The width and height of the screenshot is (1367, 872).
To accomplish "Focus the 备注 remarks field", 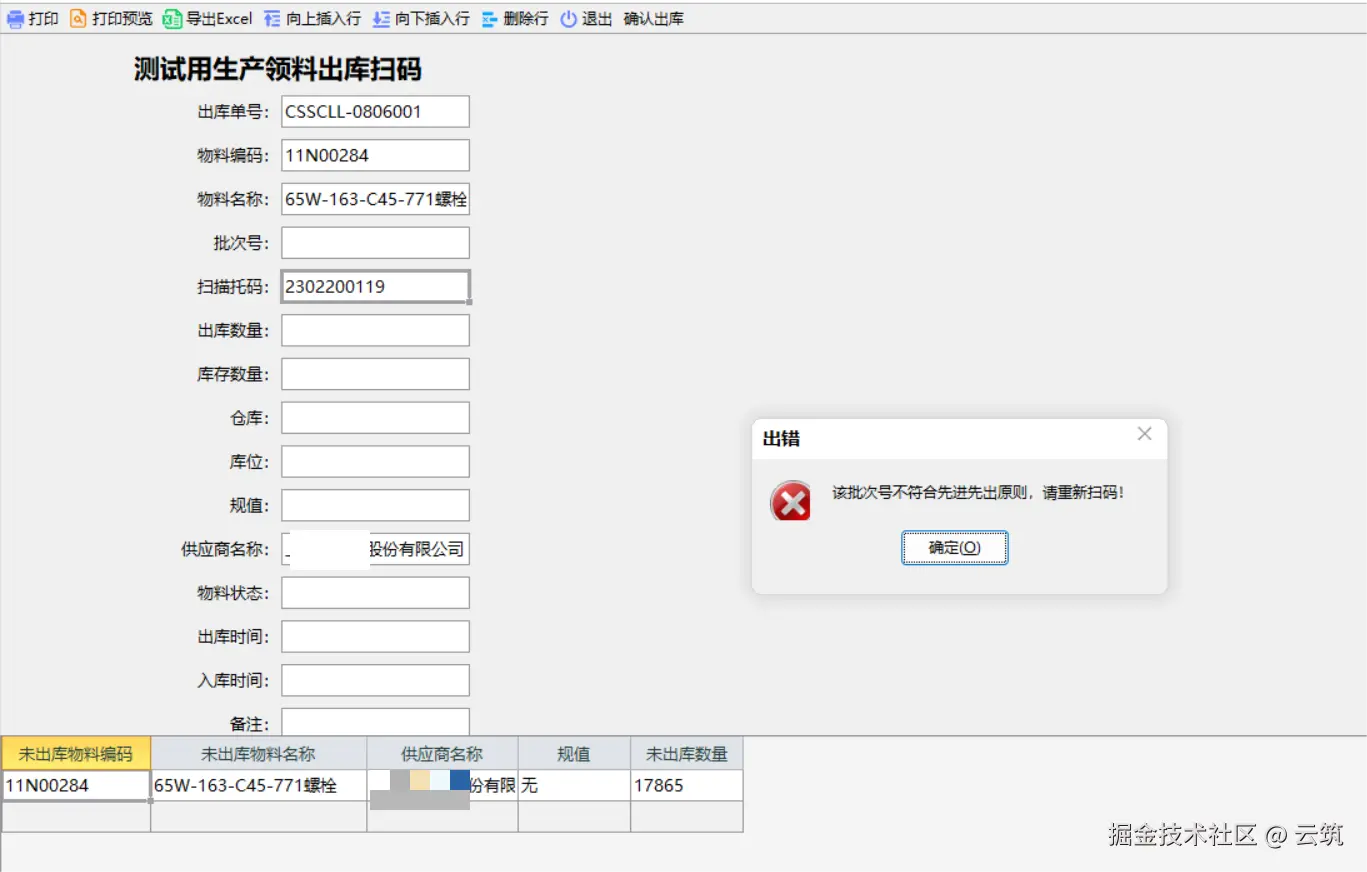I will tap(374, 723).
